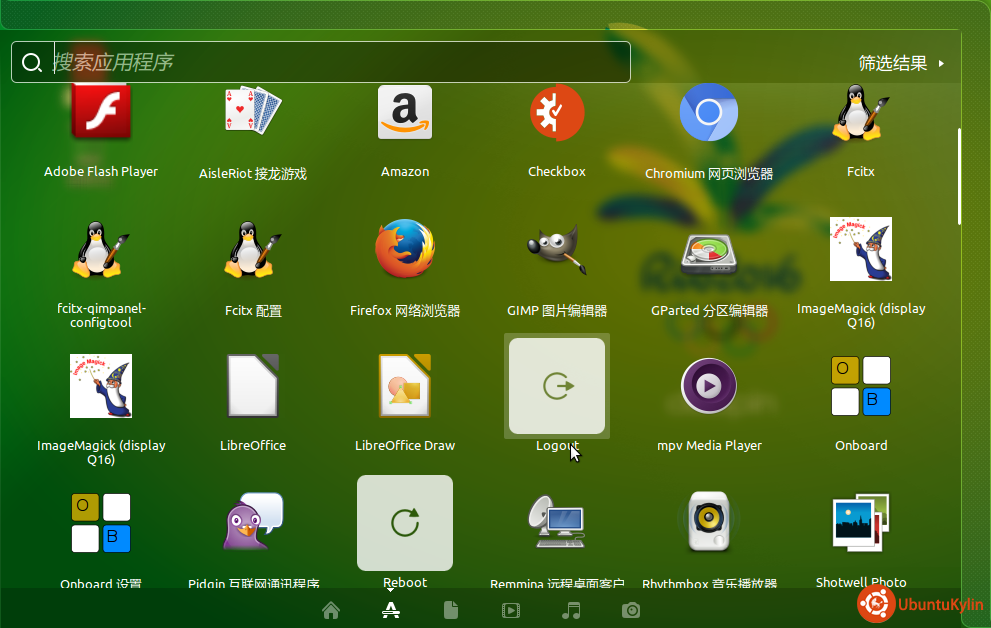991x628 pixels.
Task: Click the Logout tile
Action: click(x=557, y=386)
